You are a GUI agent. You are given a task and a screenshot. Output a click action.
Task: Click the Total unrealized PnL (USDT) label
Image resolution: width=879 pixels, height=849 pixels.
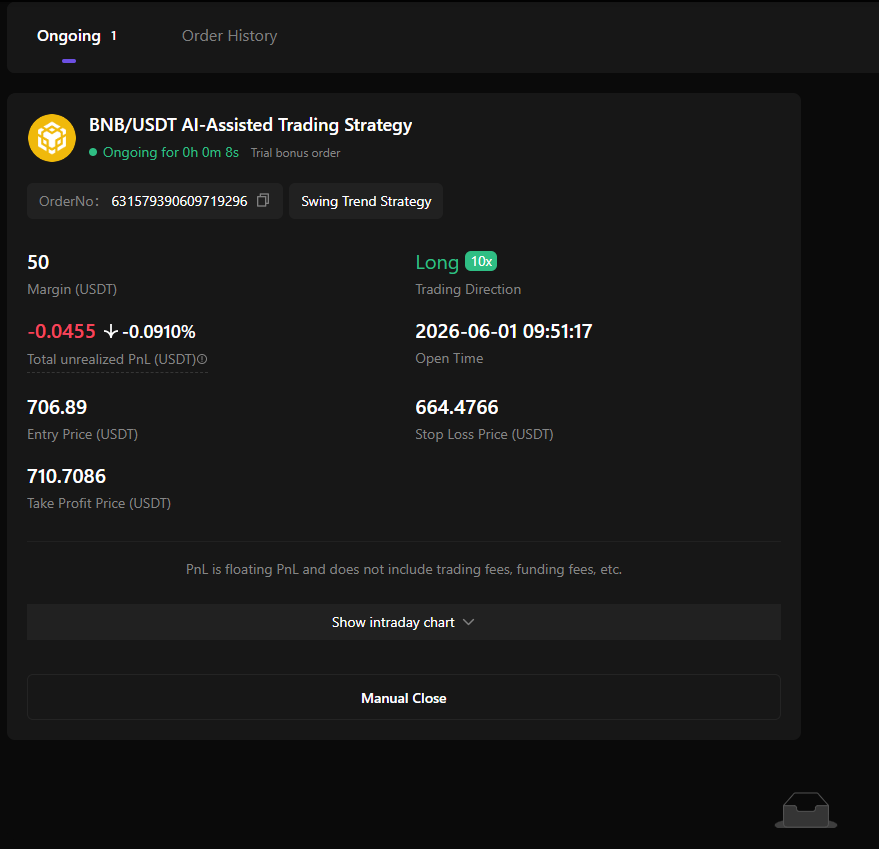point(112,359)
